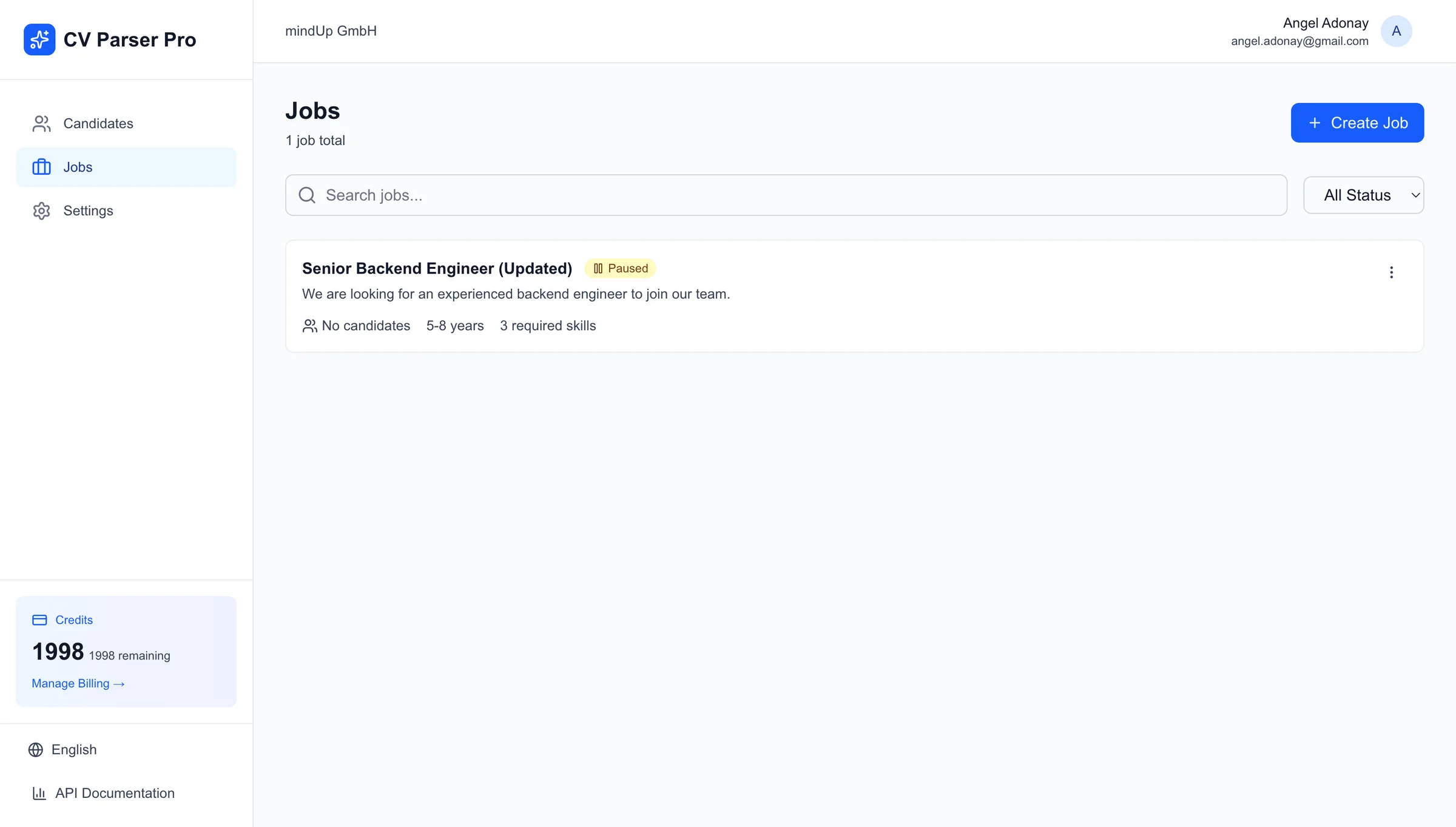Image resolution: width=1456 pixels, height=827 pixels.
Task: Open the three-dot menu on the job card
Action: [1392, 272]
